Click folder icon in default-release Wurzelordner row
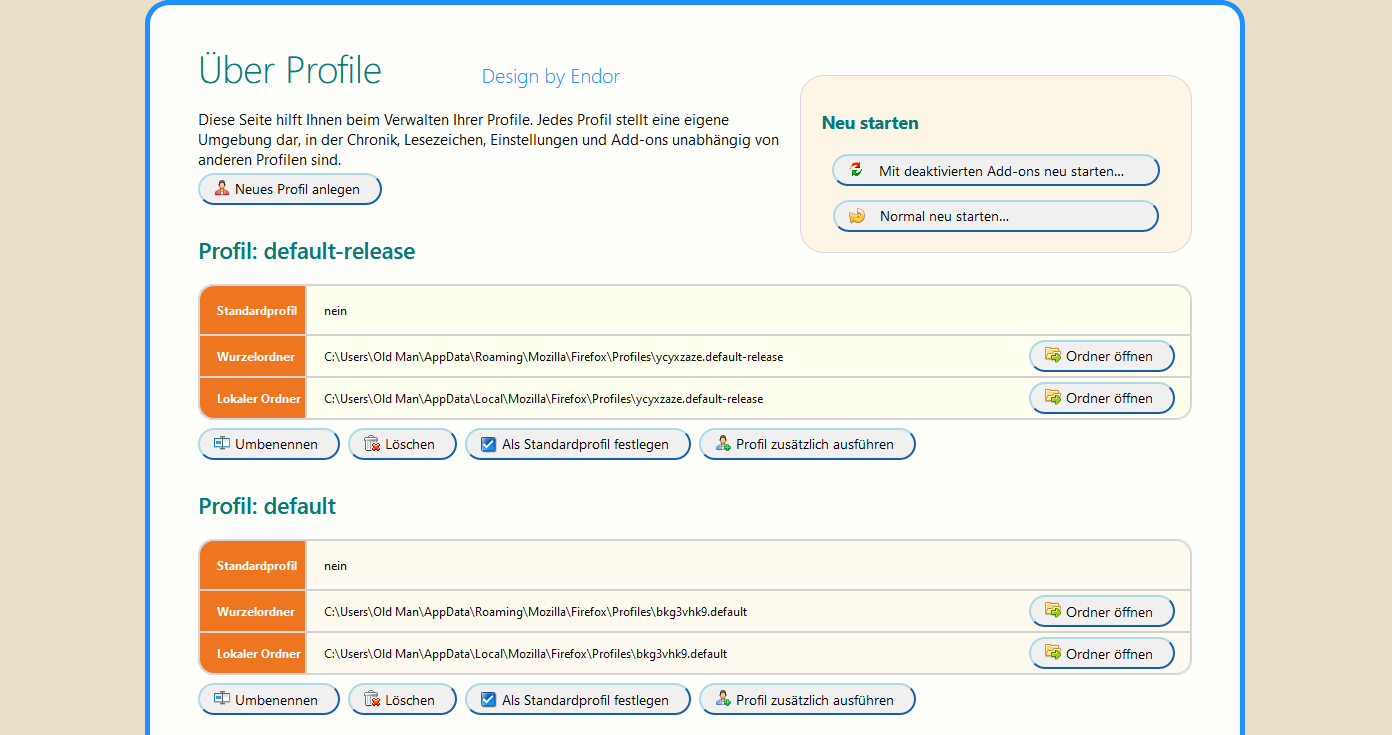This screenshot has height=735, width=1392. [x=1052, y=355]
